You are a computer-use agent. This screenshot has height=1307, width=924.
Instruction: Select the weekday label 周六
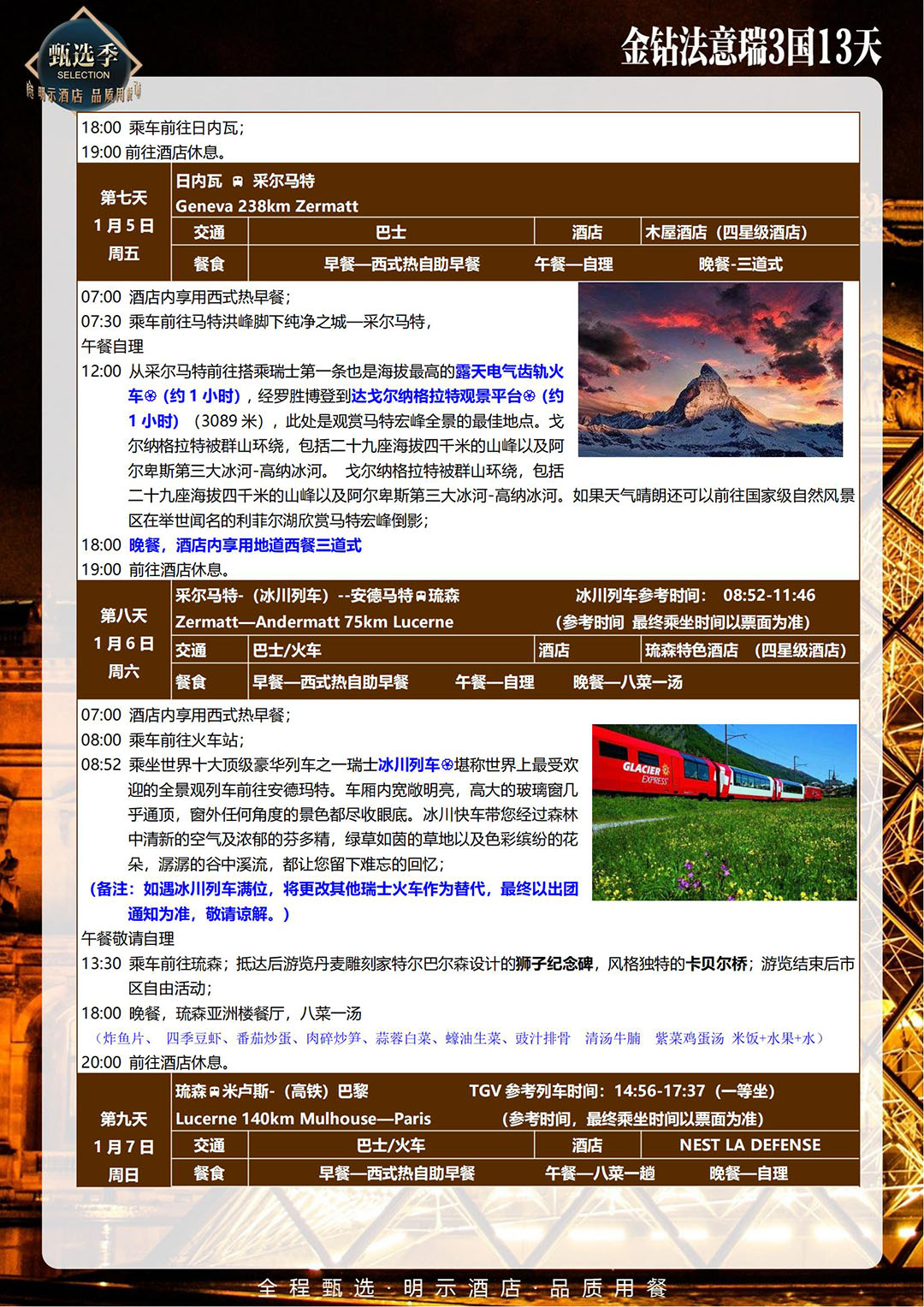click(124, 671)
